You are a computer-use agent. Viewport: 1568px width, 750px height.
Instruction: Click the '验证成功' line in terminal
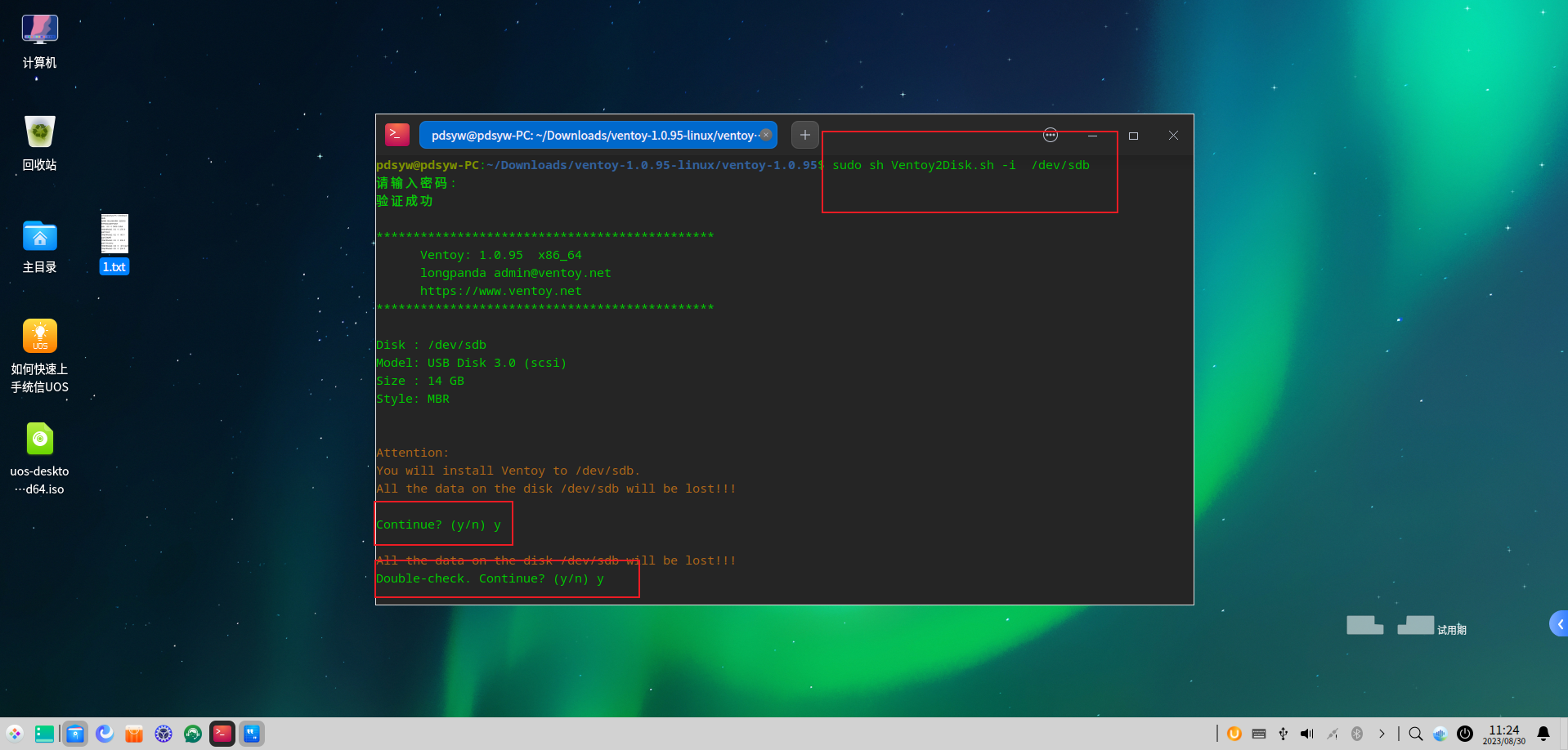[x=405, y=201]
